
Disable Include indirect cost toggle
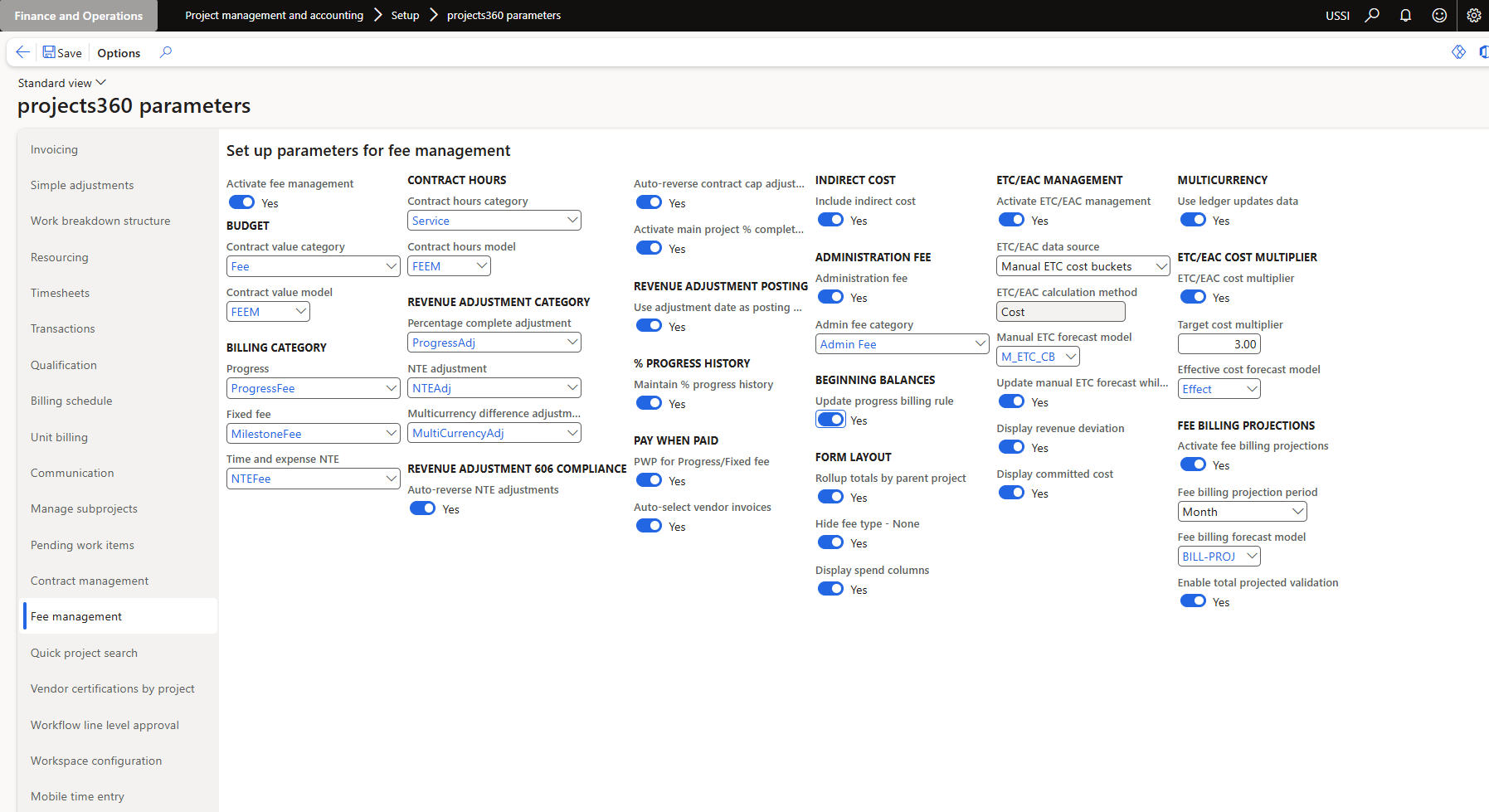pos(830,220)
